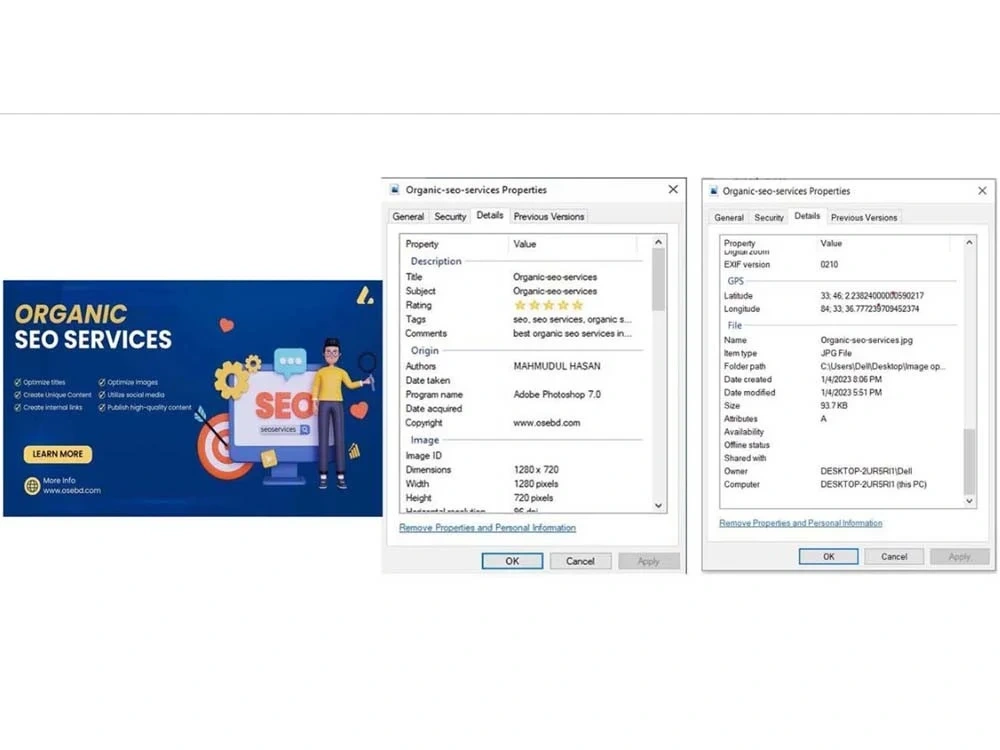Select Authors value MAHMUDUL HASAN
1000x750 pixels.
point(557,366)
